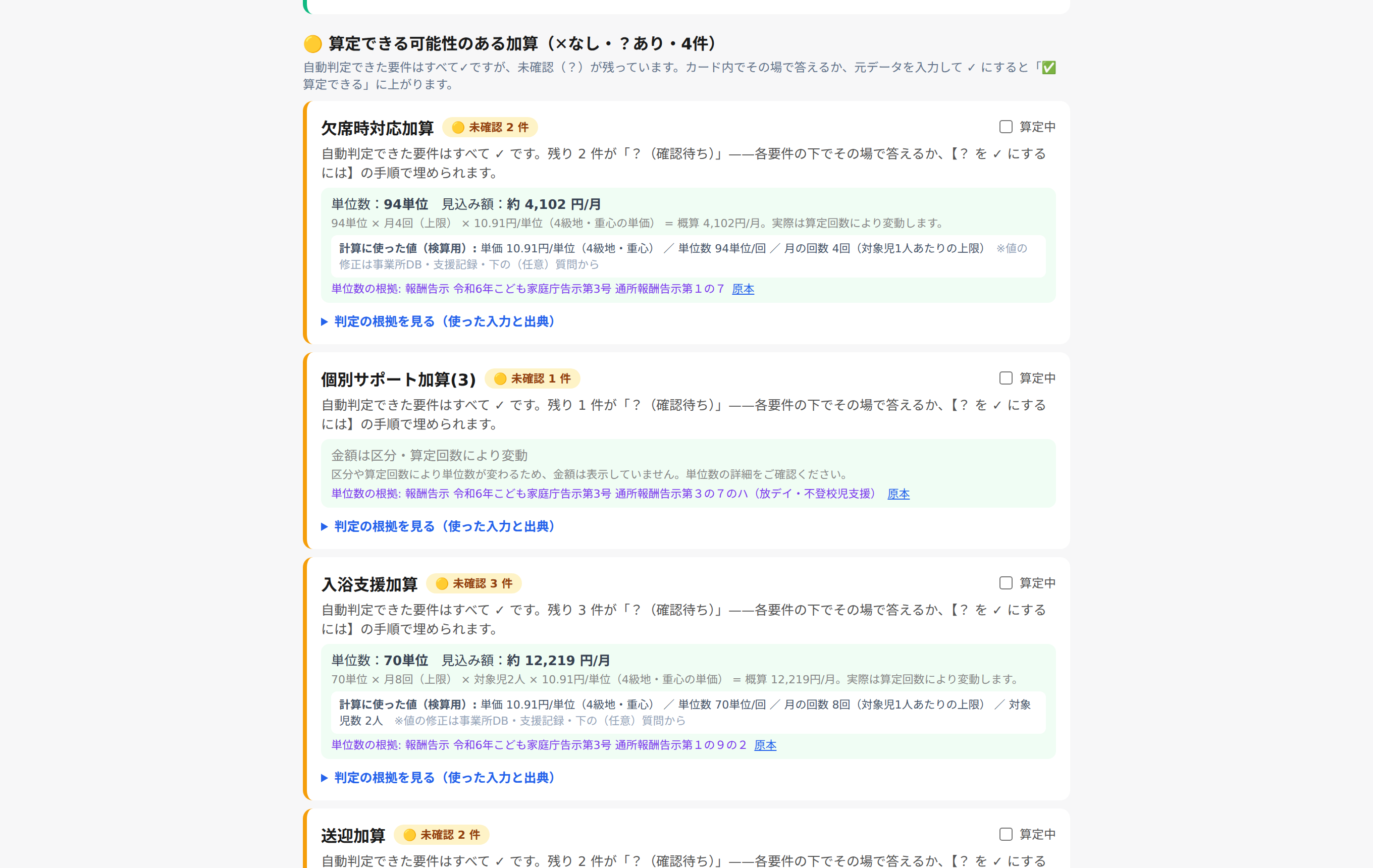
Task: Click the 欠席時対応加算 card title
Action: pos(377,128)
